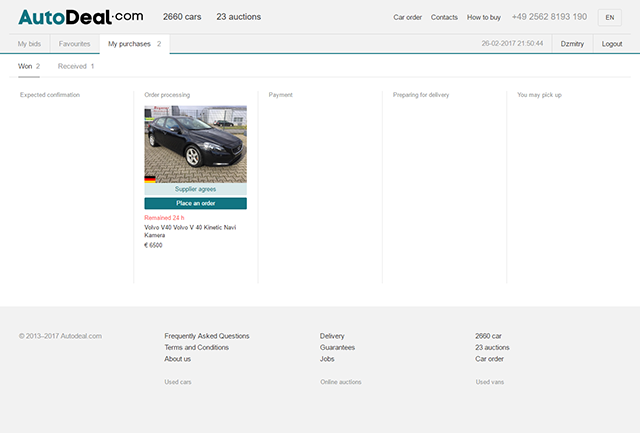640x433 pixels.
Task: View the 23 auctions header link
Action: 238,17
